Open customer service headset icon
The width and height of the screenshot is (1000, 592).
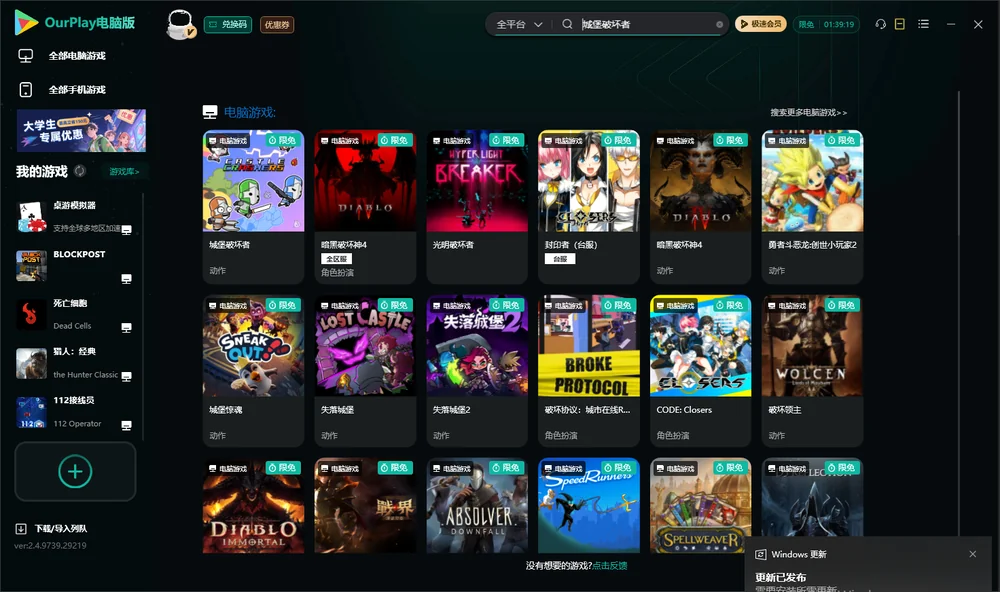[x=881, y=24]
